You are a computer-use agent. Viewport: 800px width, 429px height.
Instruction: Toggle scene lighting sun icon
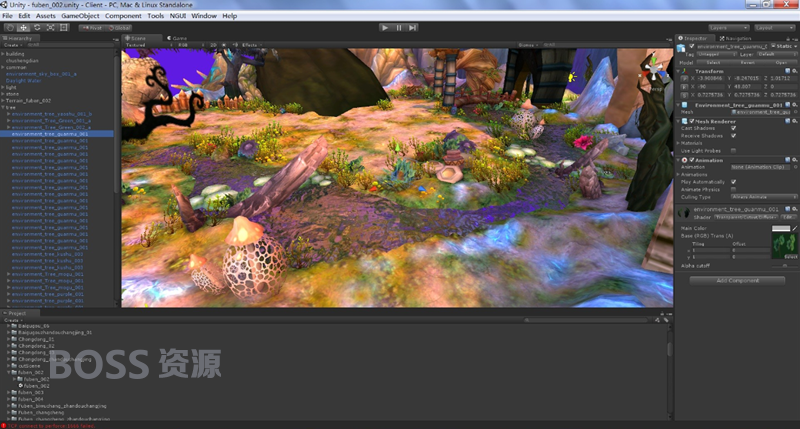[x=224, y=45]
